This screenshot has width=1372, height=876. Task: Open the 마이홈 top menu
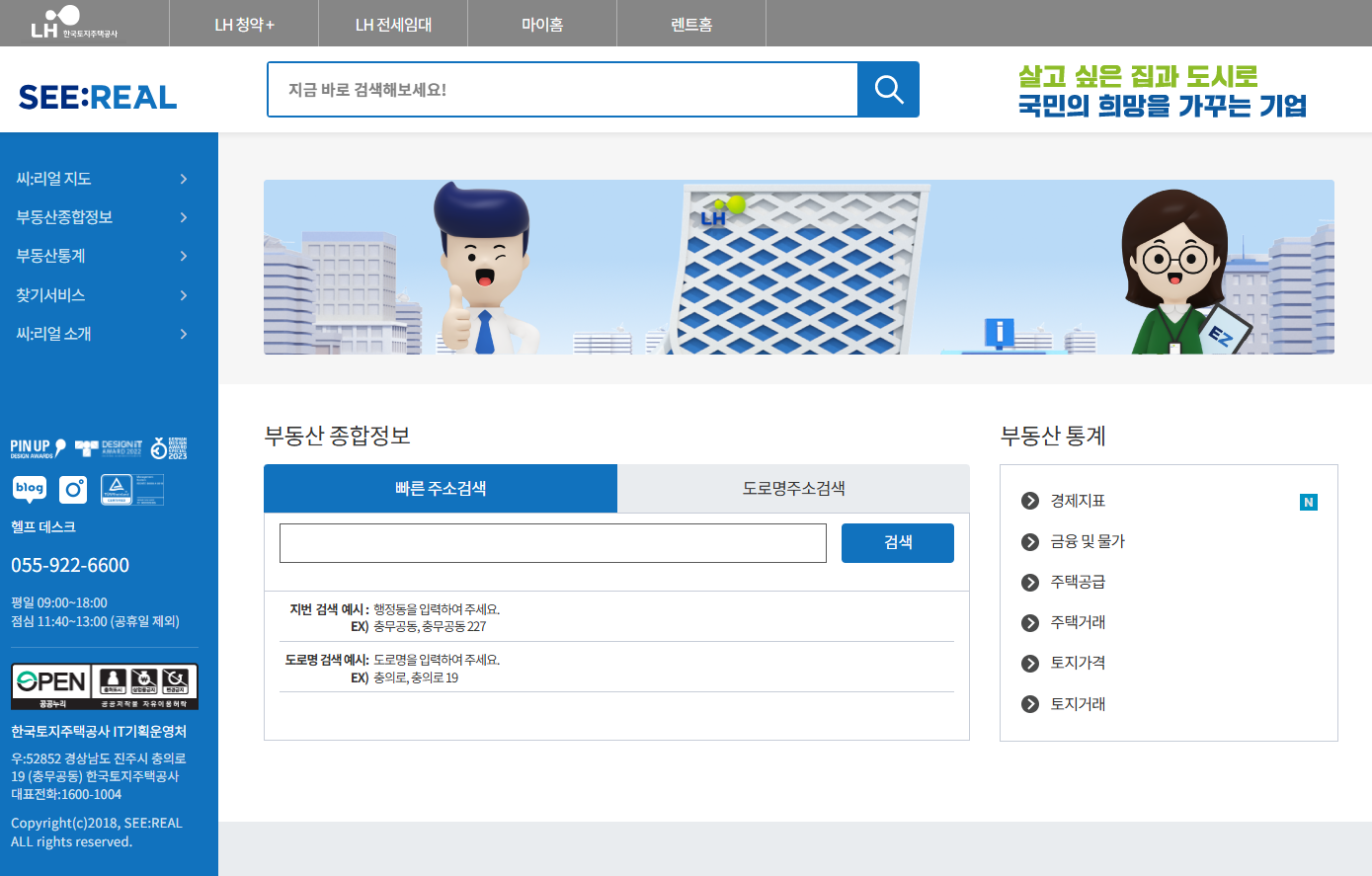[542, 24]
